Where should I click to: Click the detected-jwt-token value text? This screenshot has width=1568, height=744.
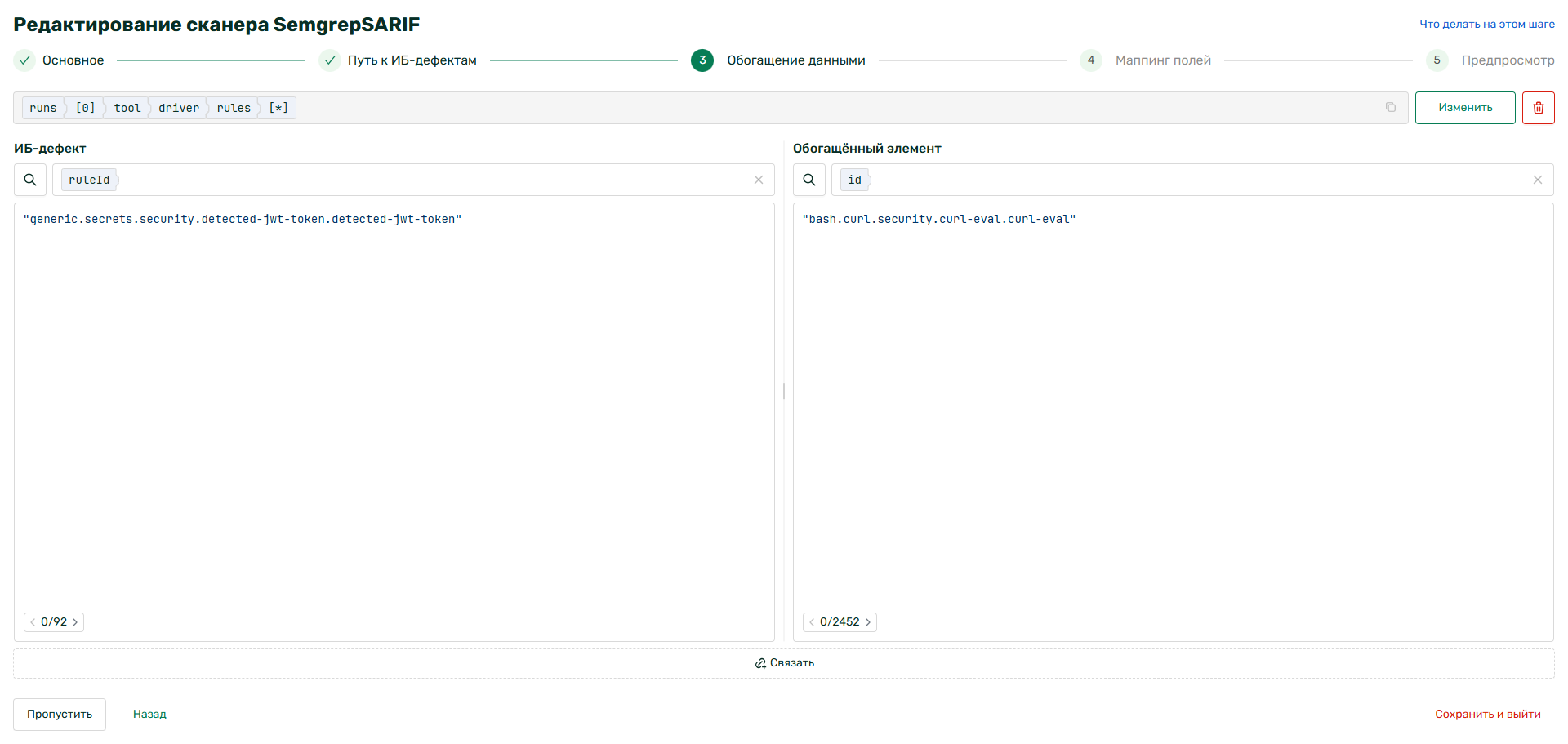click(243, 220)
